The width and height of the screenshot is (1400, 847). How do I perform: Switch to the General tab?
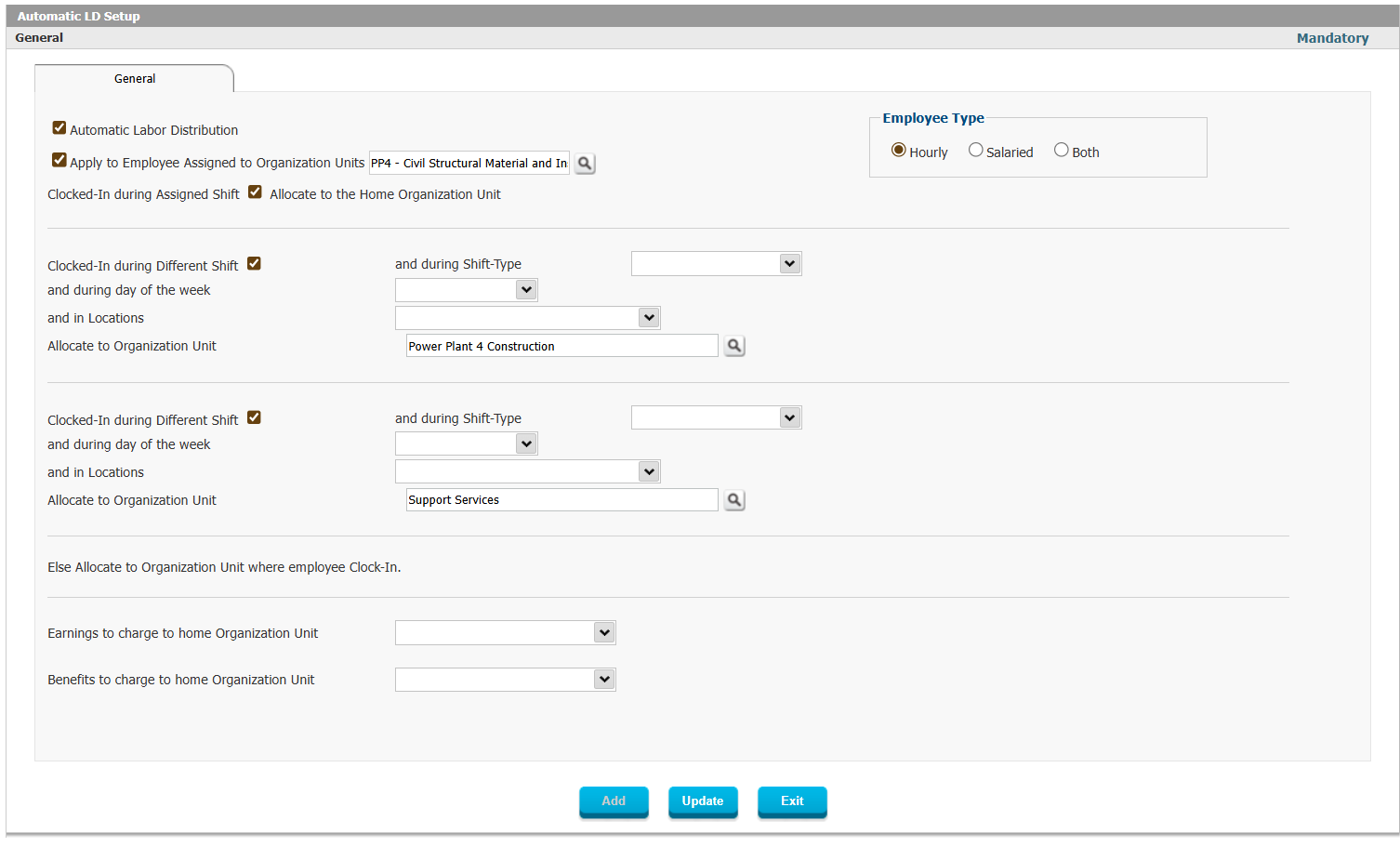[x=135, y=79]
